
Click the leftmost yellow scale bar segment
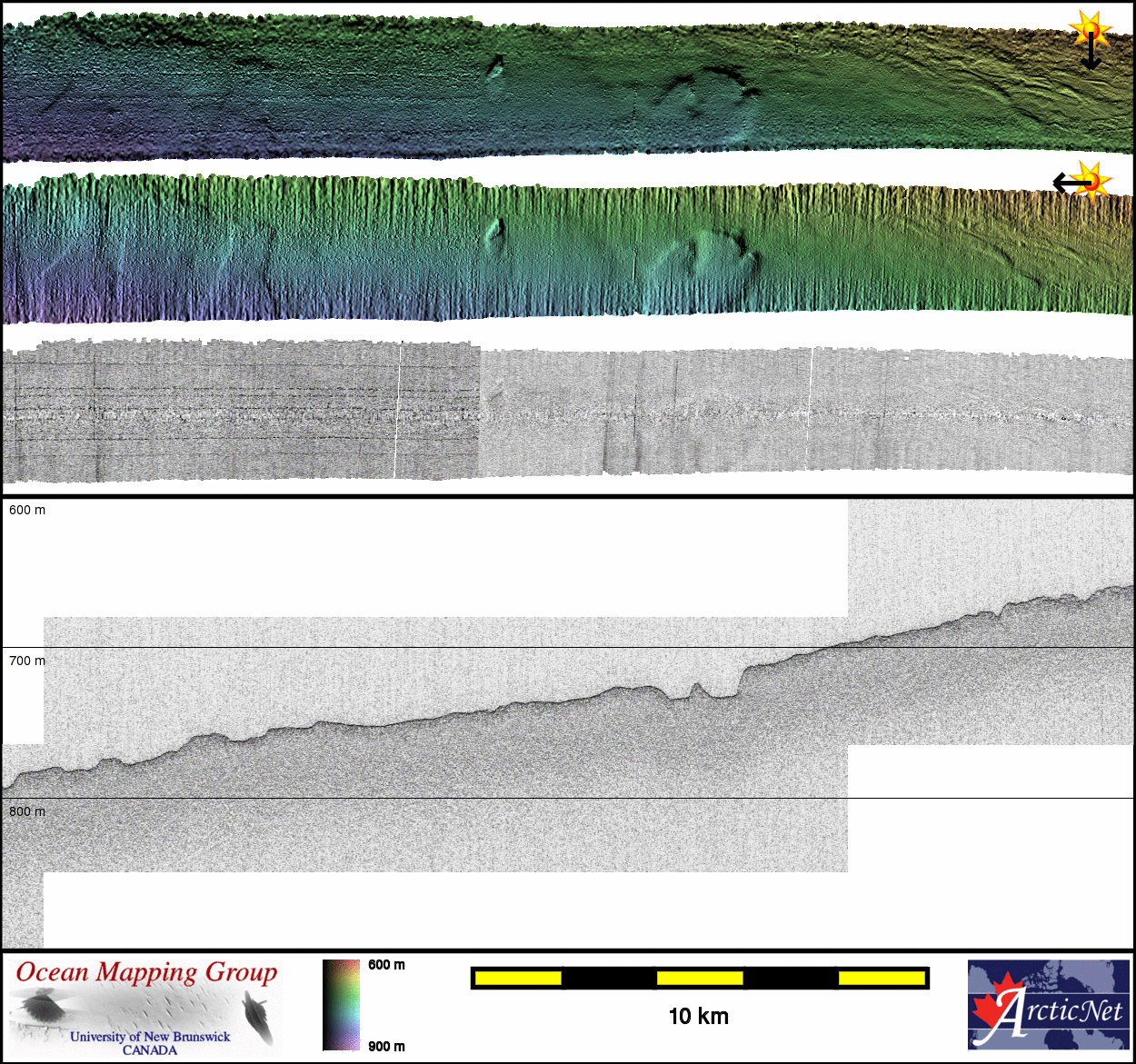[x=518, y=978]
